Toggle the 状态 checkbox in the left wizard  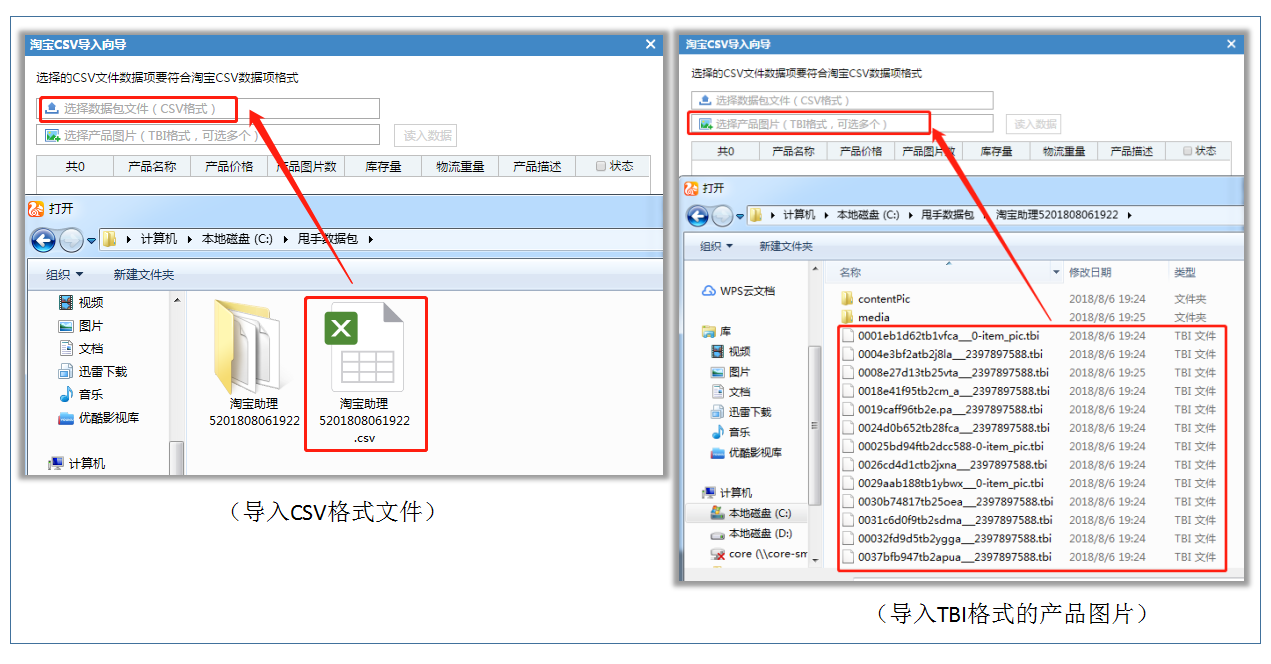[601, 166]
